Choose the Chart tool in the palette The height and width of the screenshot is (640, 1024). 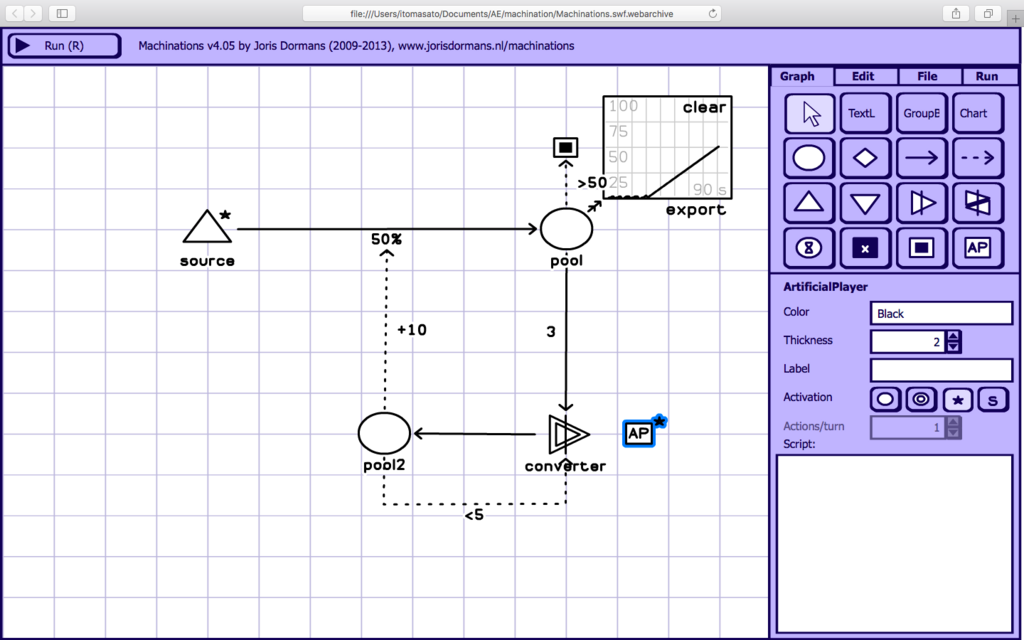coord(978,114)
